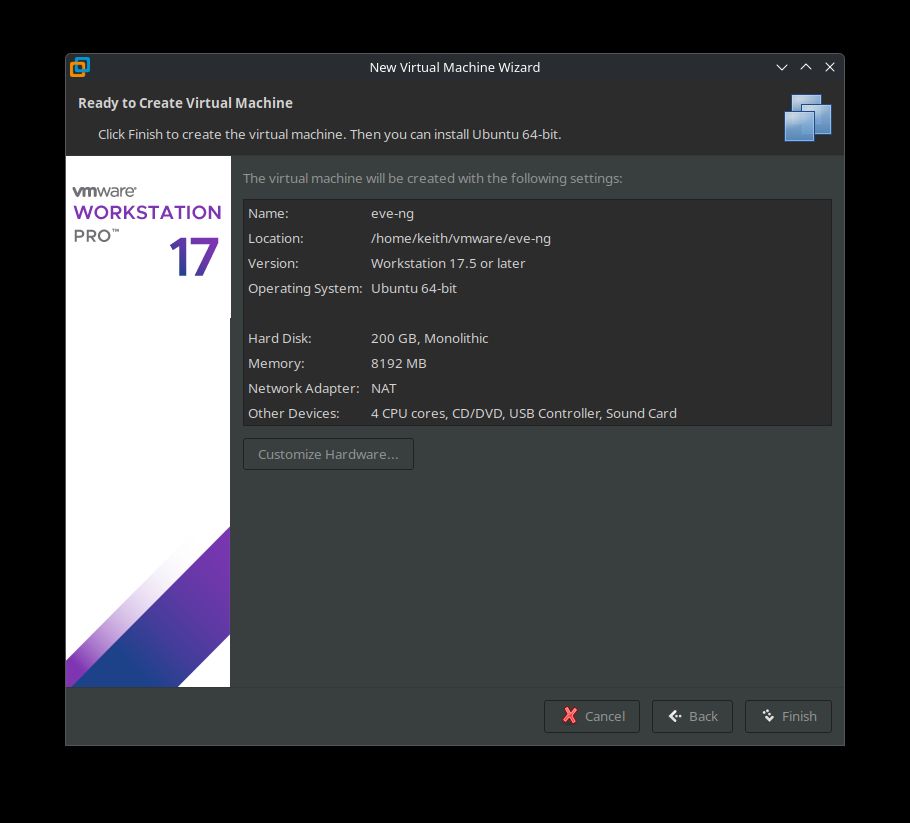910x823 pixels.
Task: Click the 'NAT' network adapter value
Action: pyautogui.click(x=384, y=388)
